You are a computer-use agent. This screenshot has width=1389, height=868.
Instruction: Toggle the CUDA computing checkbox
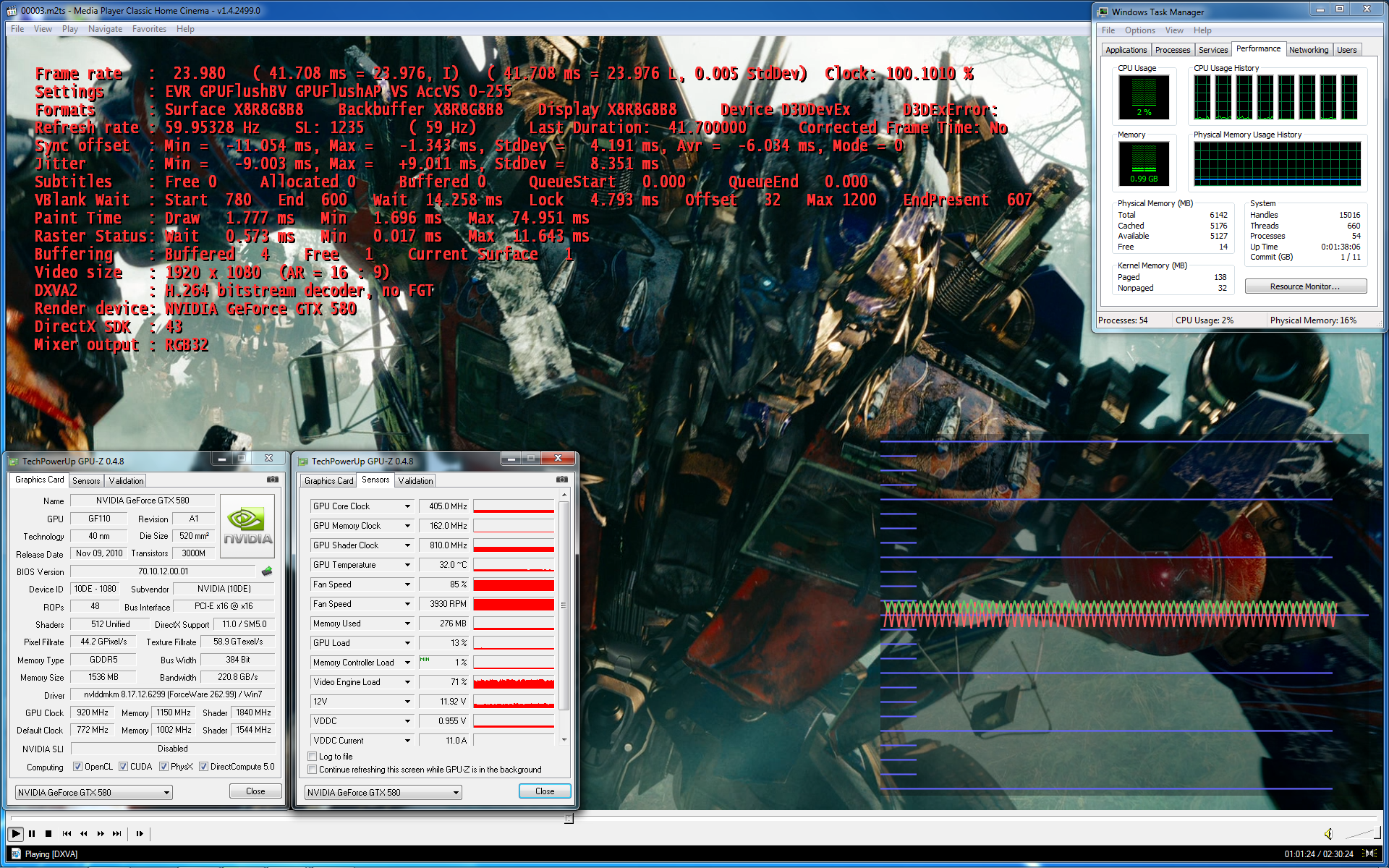[x=124, y=767]
